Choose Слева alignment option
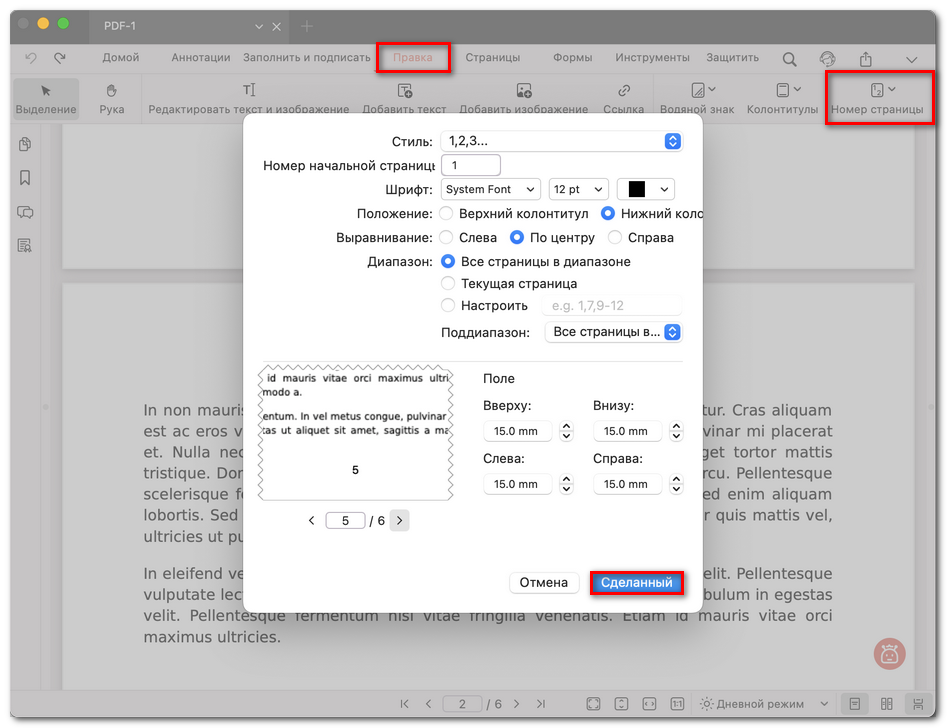The image size is (947, 728). tap(448, 238)
